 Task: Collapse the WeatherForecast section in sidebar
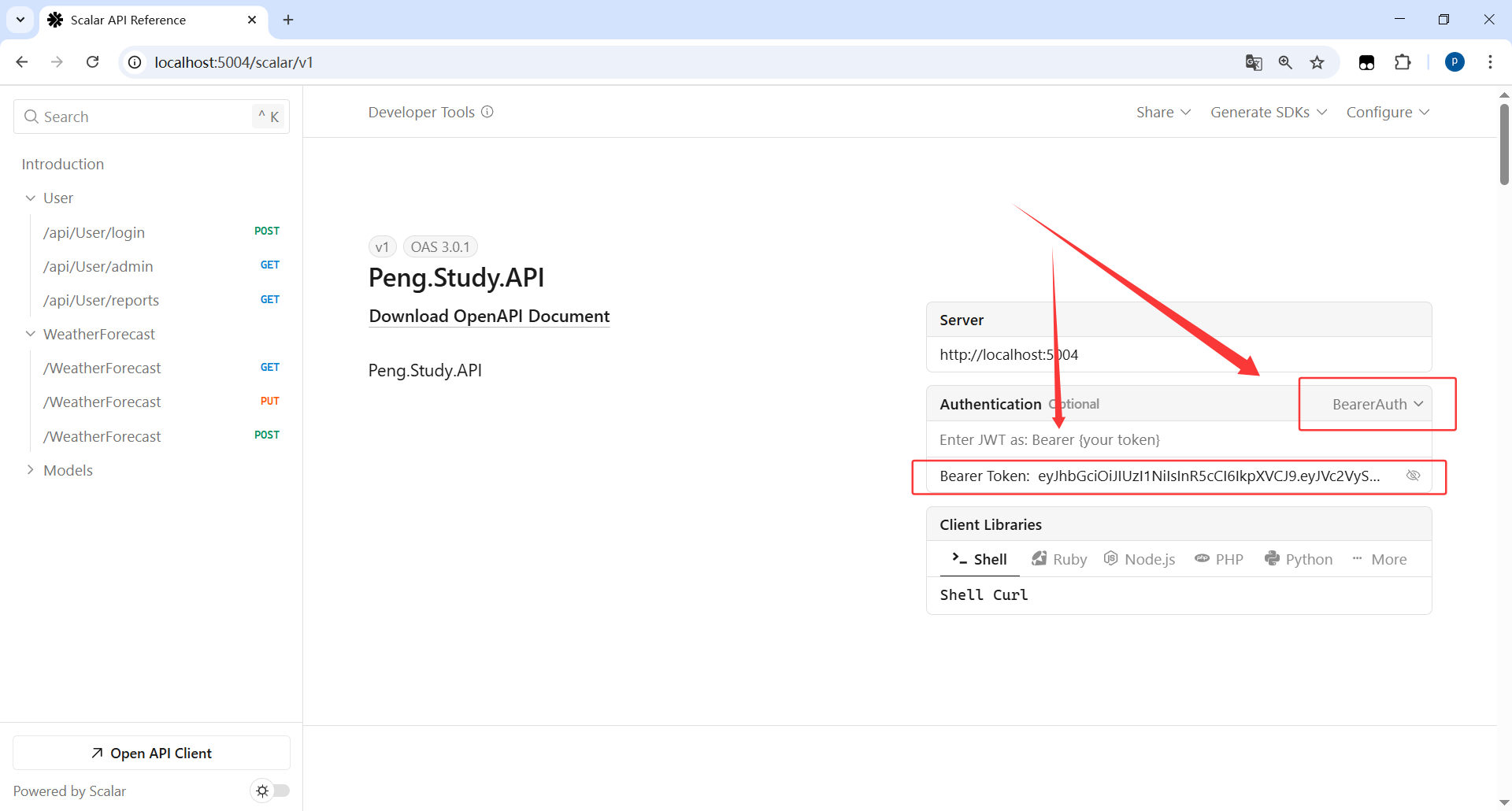(31, 334)
